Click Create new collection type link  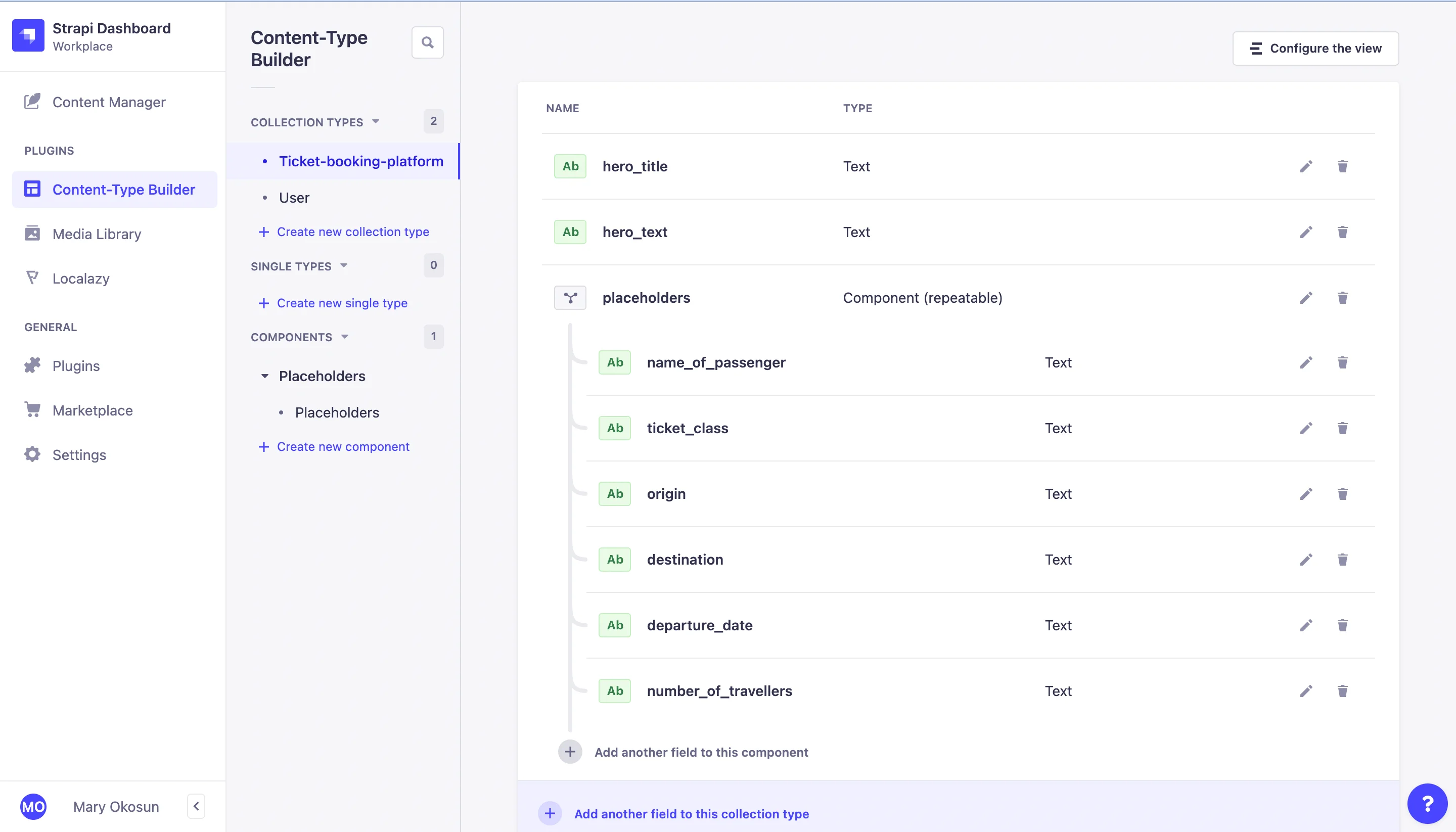point(352,232)
